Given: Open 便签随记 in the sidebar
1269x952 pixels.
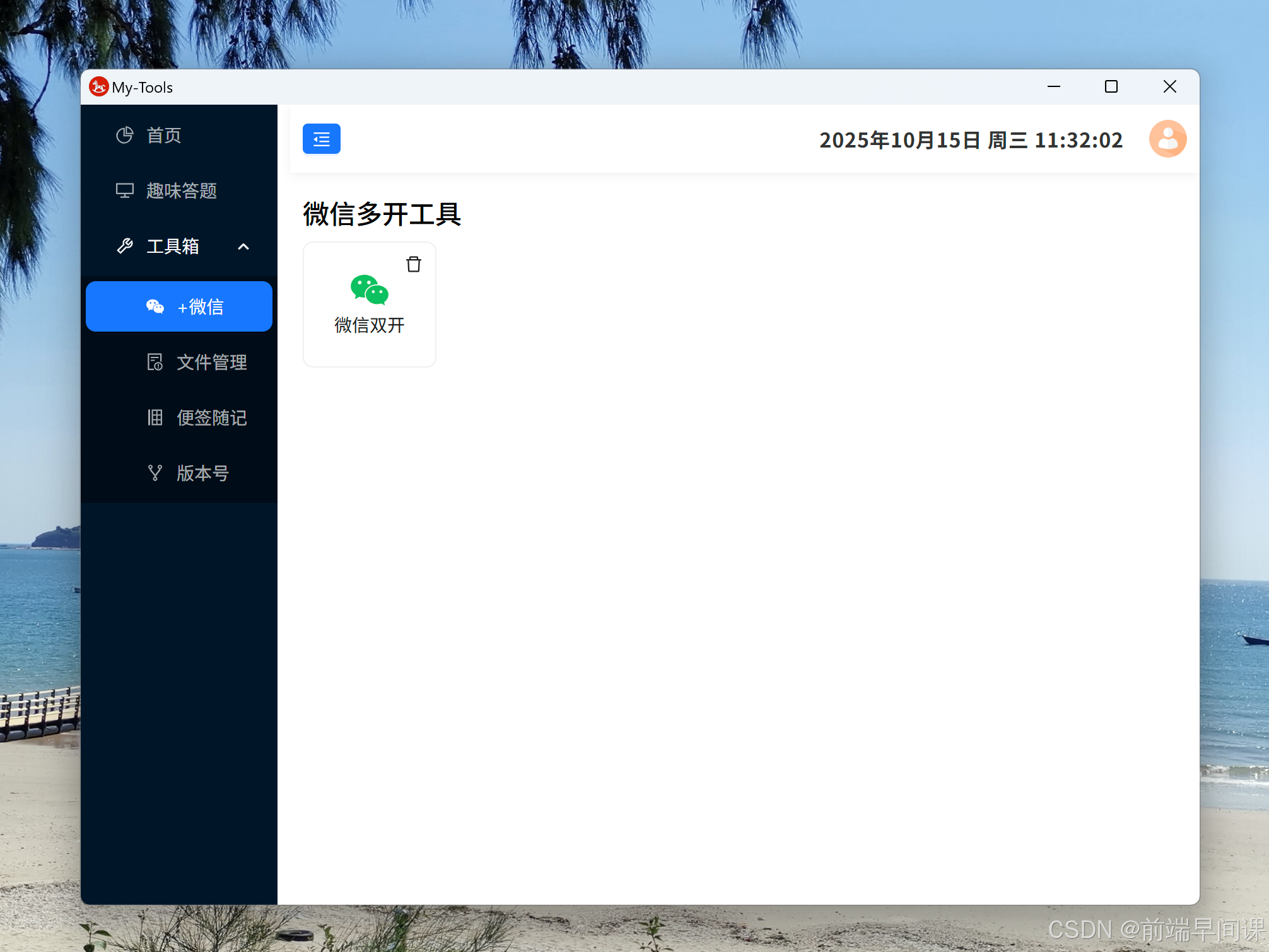Looking at the screenshot, I should (x=179, y=417).
